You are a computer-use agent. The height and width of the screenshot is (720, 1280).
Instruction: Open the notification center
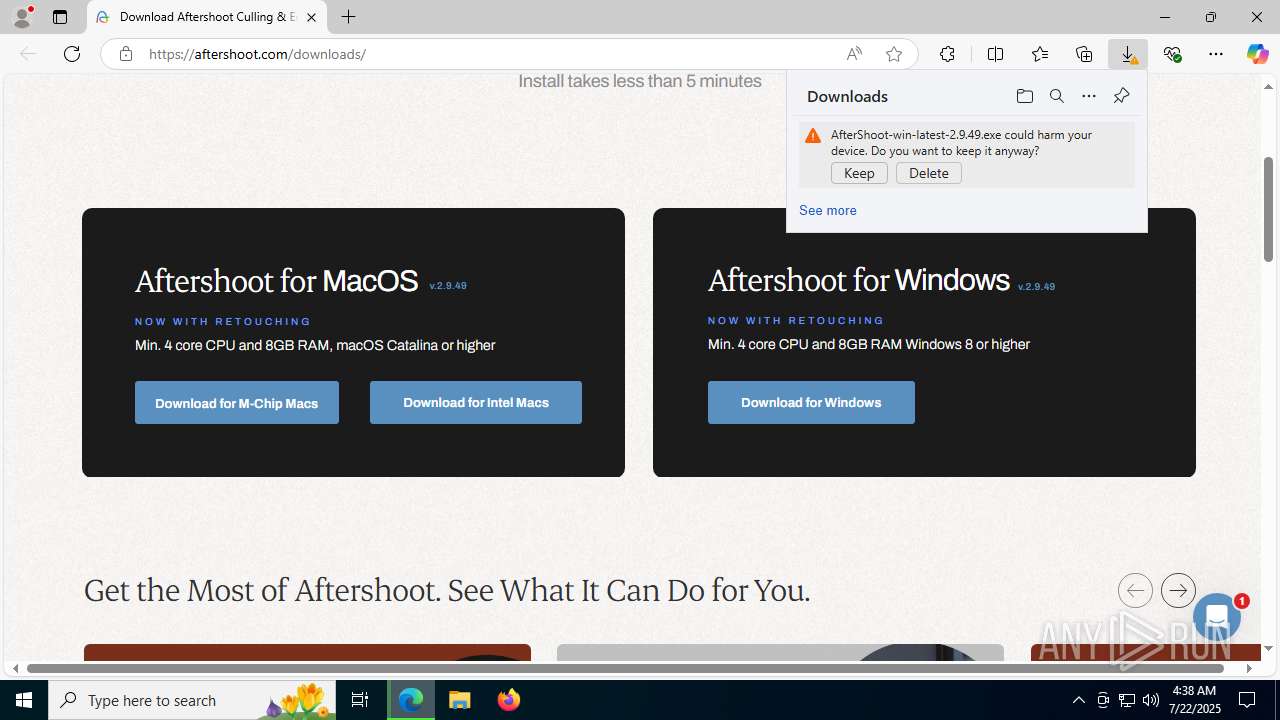point(1247,700)
